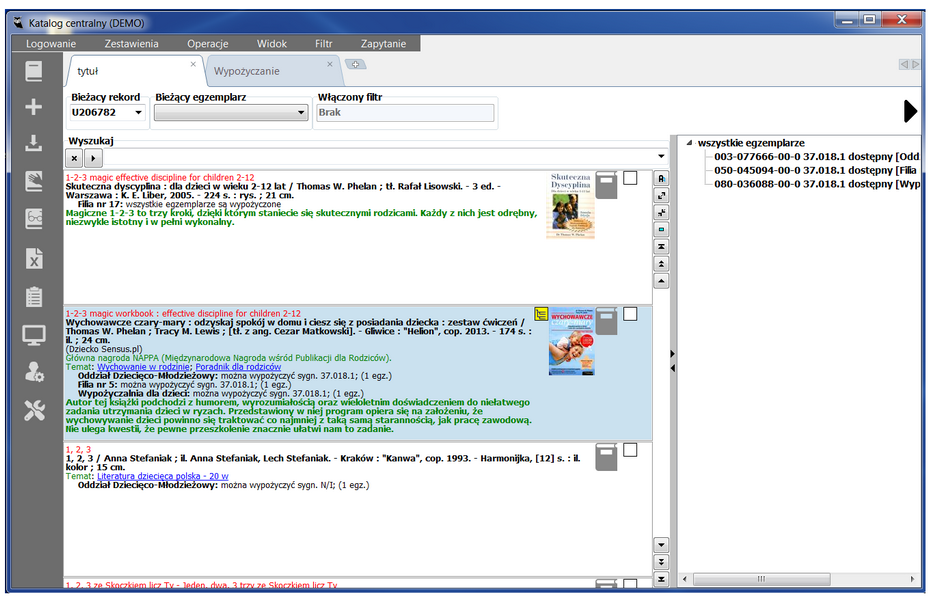938x603 pixels.
Task: Click the yellow note icon on Wychowawcze czary-mary
Action: 541,314
